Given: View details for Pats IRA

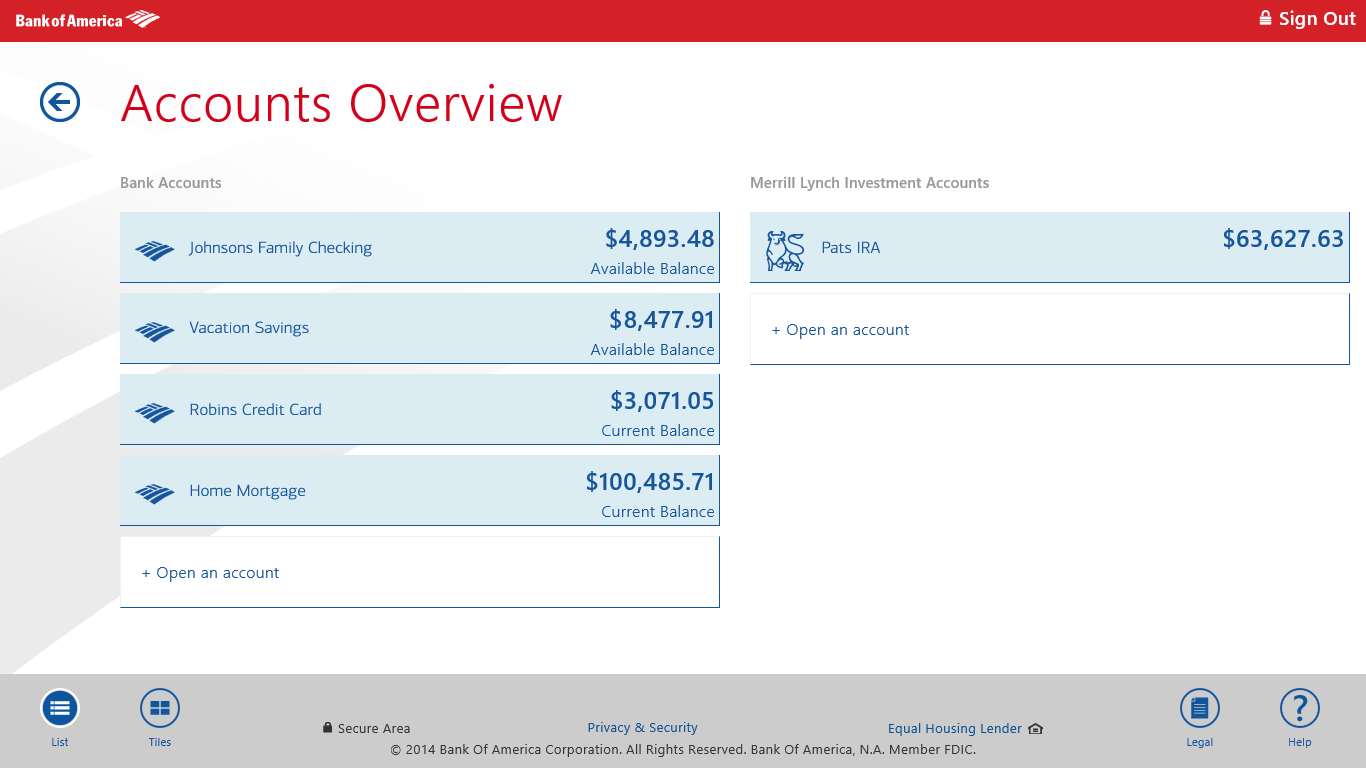Looking at the screenshot, I should coord(1049,248).
